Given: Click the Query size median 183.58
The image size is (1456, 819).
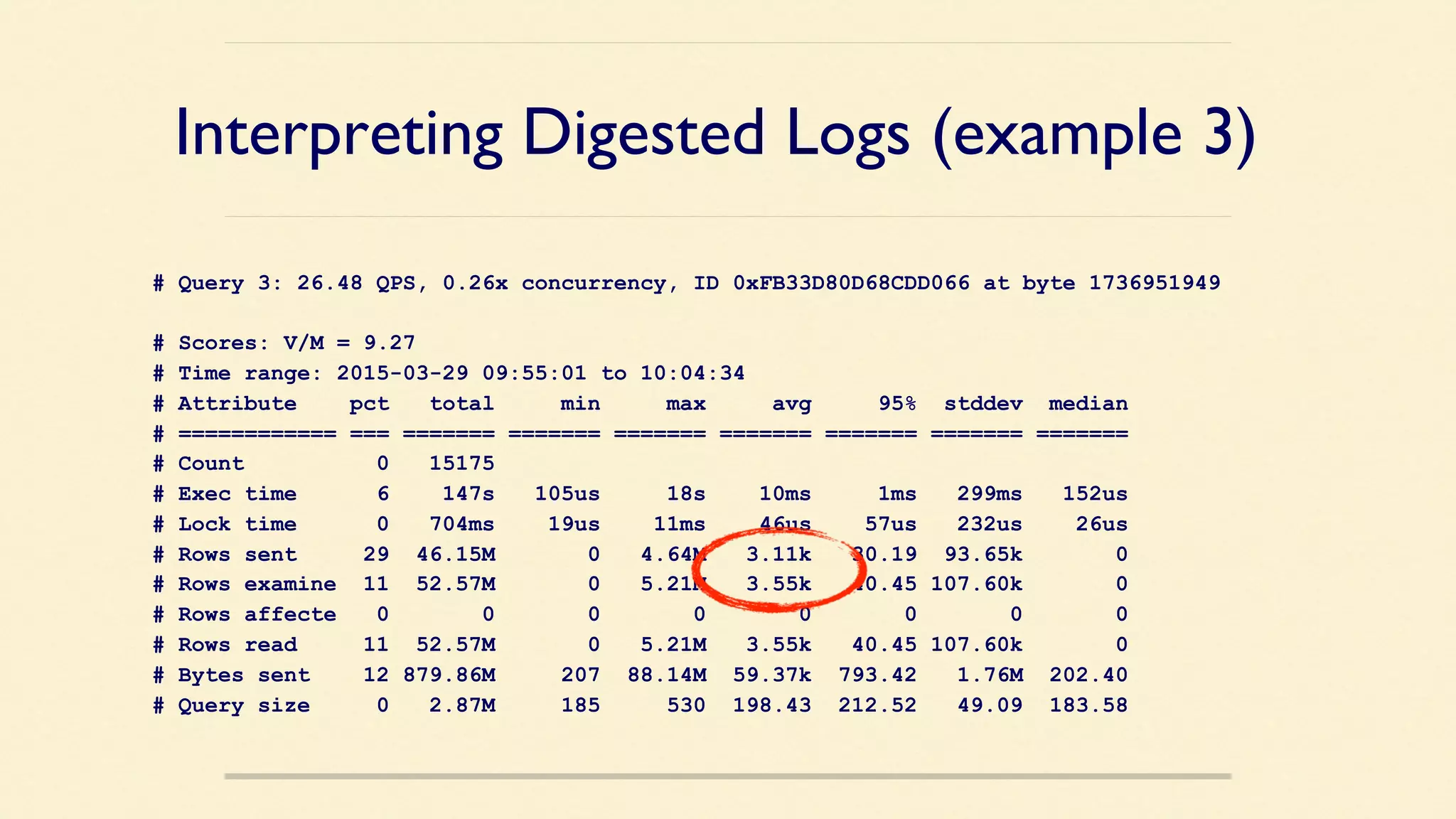Looking at the screenshot, I should (x=1088, y=705).
